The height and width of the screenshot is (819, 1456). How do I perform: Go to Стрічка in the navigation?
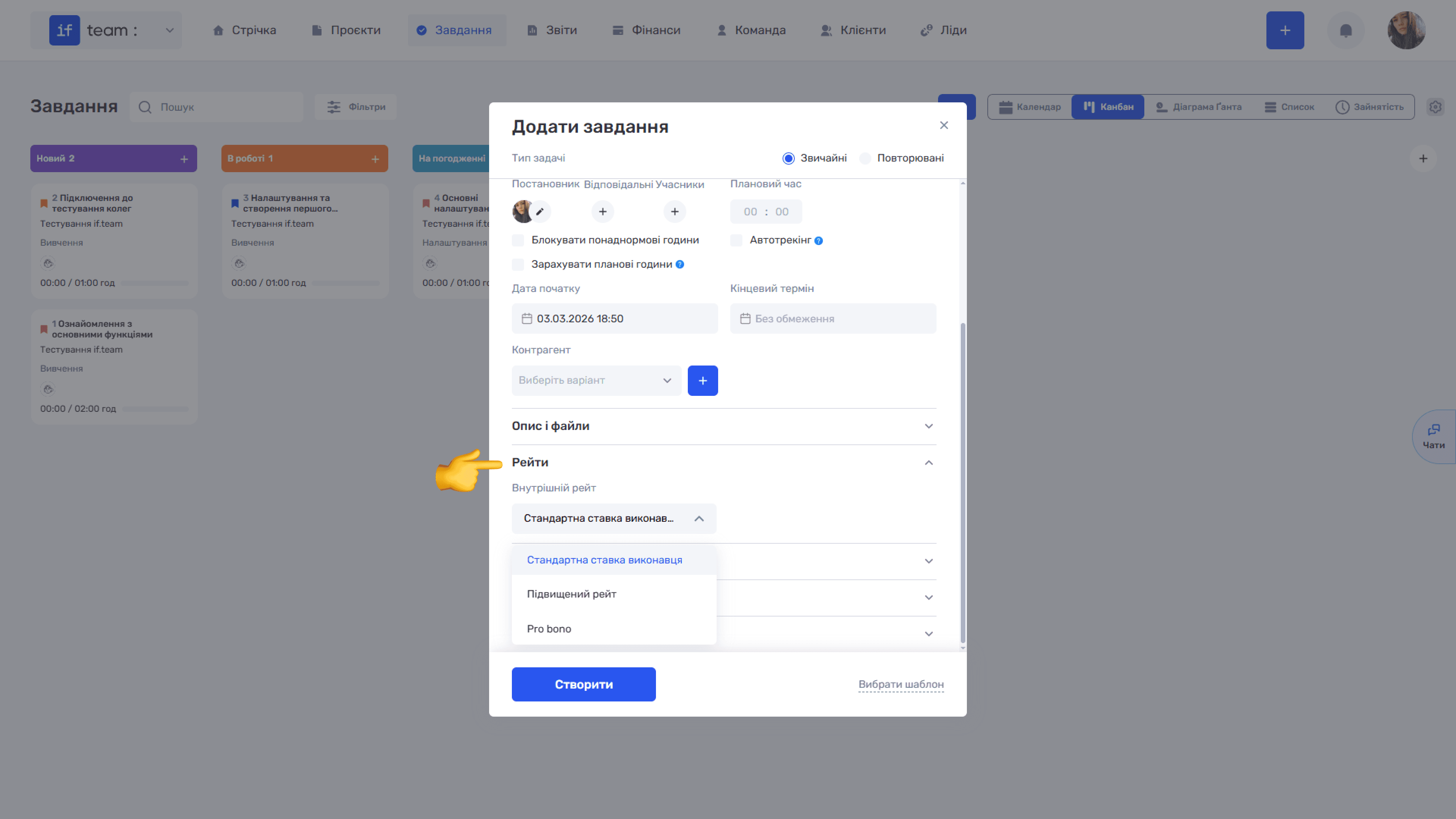pyautogui.click(x=244, y=30)
